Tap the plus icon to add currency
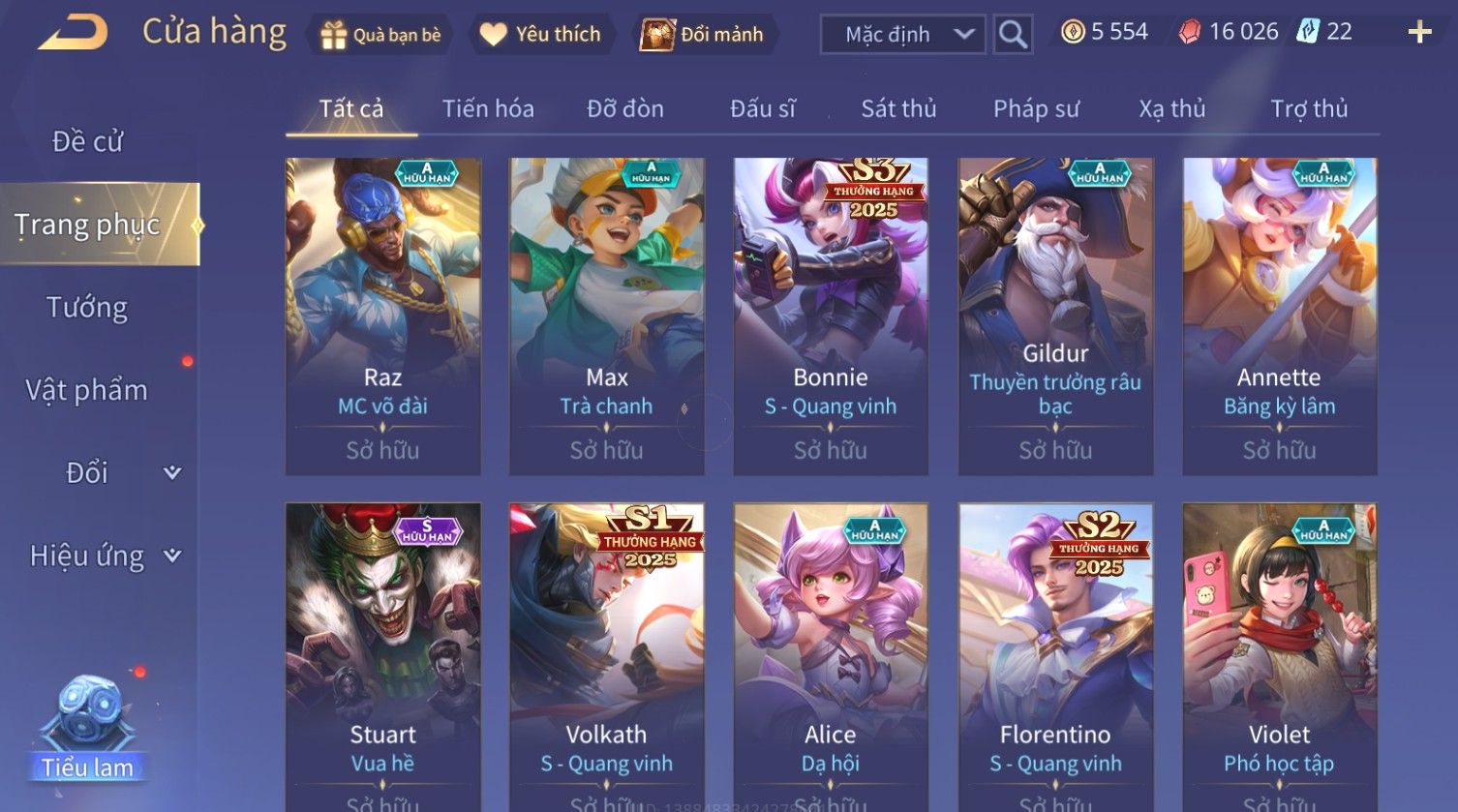Screen dimensions: 1458x812 point(1419,33)
